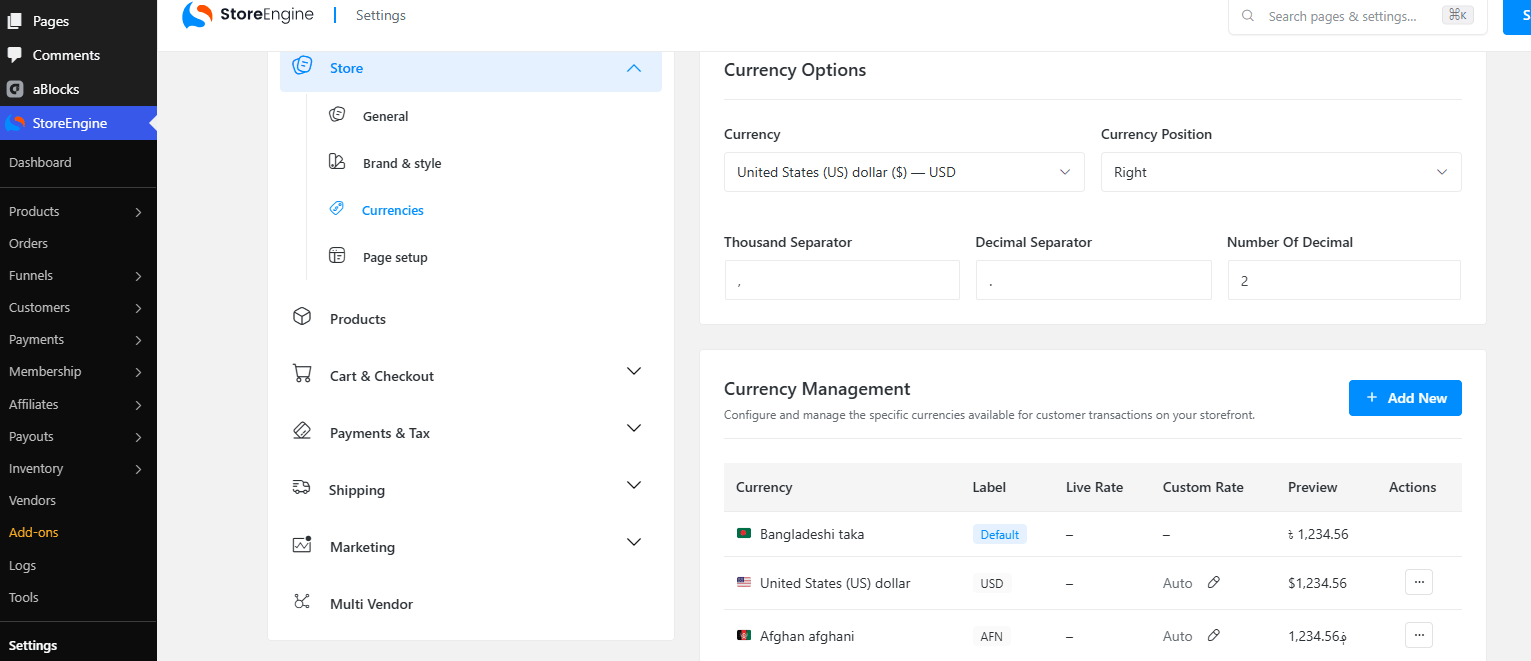Click the Currencies tag icon

click(337, 209)
